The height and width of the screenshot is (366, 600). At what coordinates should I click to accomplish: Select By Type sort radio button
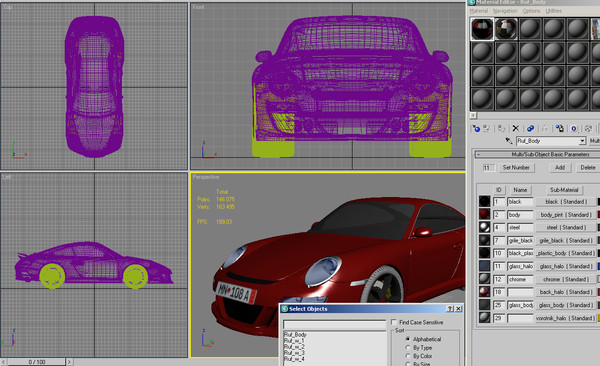(408, 348)
